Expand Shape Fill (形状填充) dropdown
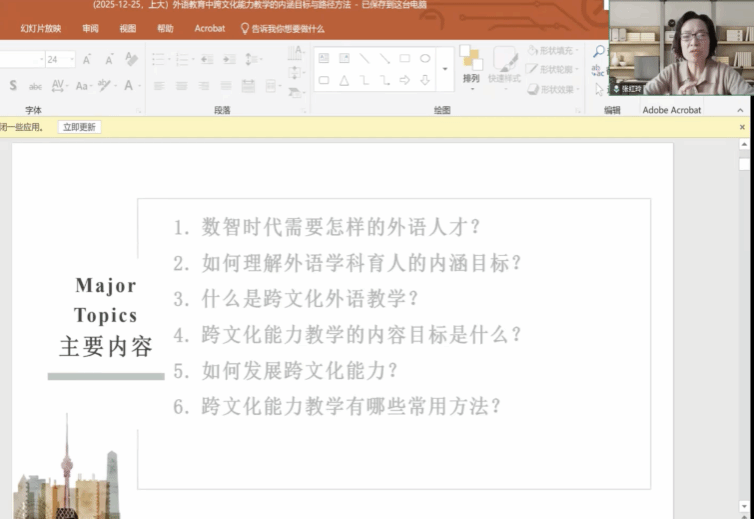 pyautogui.click(x=577, y=50)
